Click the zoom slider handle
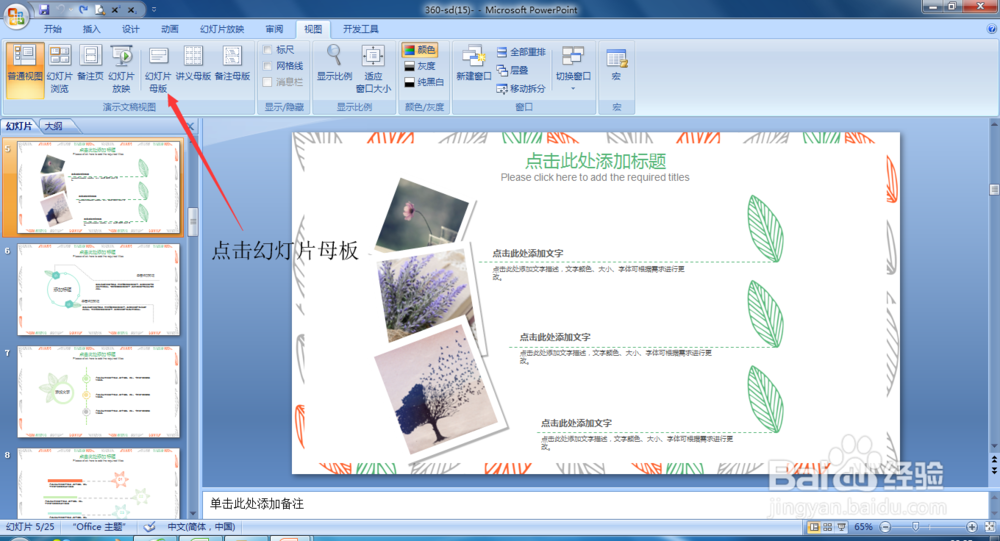Screen dimensions: 1000x541 pyautogui.click(x=916, y=527)
